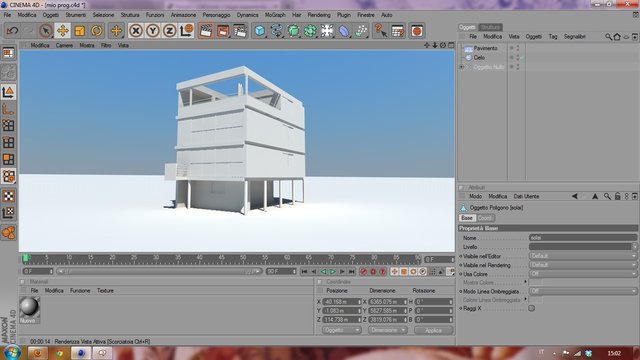
Task: Enable the Raggi X checkbox
Action: [531, 308]
